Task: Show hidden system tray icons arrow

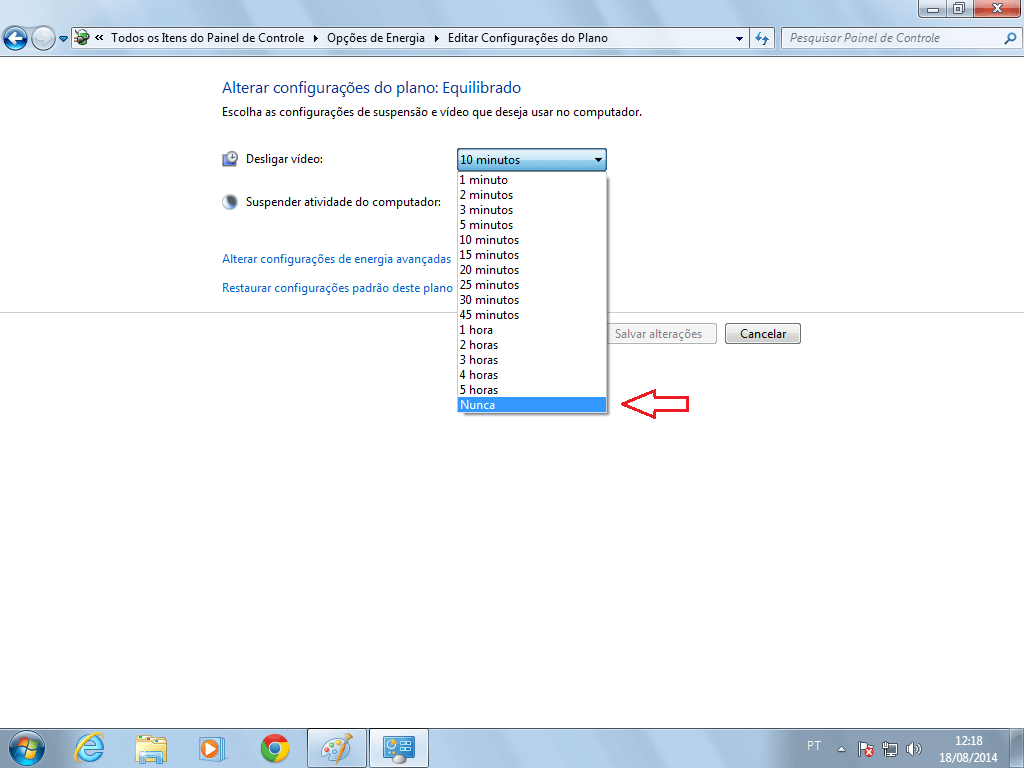Action: pos(841,748)
